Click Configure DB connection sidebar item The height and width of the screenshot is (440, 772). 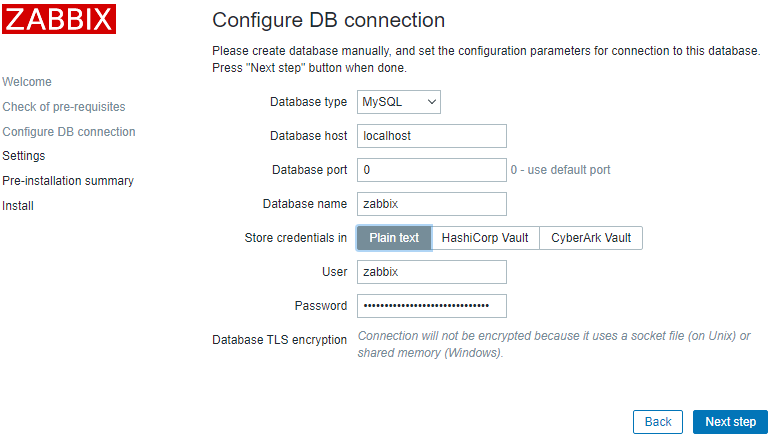(69, 132)
